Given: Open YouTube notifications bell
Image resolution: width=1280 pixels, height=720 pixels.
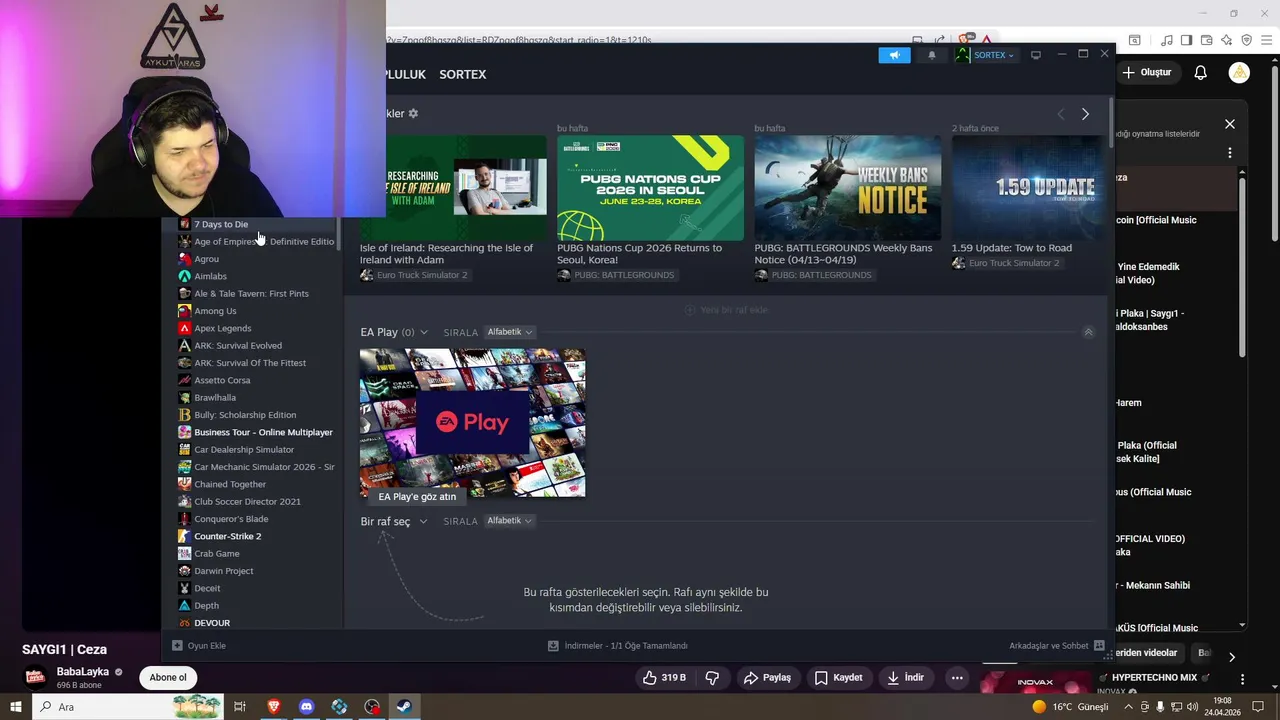Looking at the screenshot, I should coord(1201,72).
